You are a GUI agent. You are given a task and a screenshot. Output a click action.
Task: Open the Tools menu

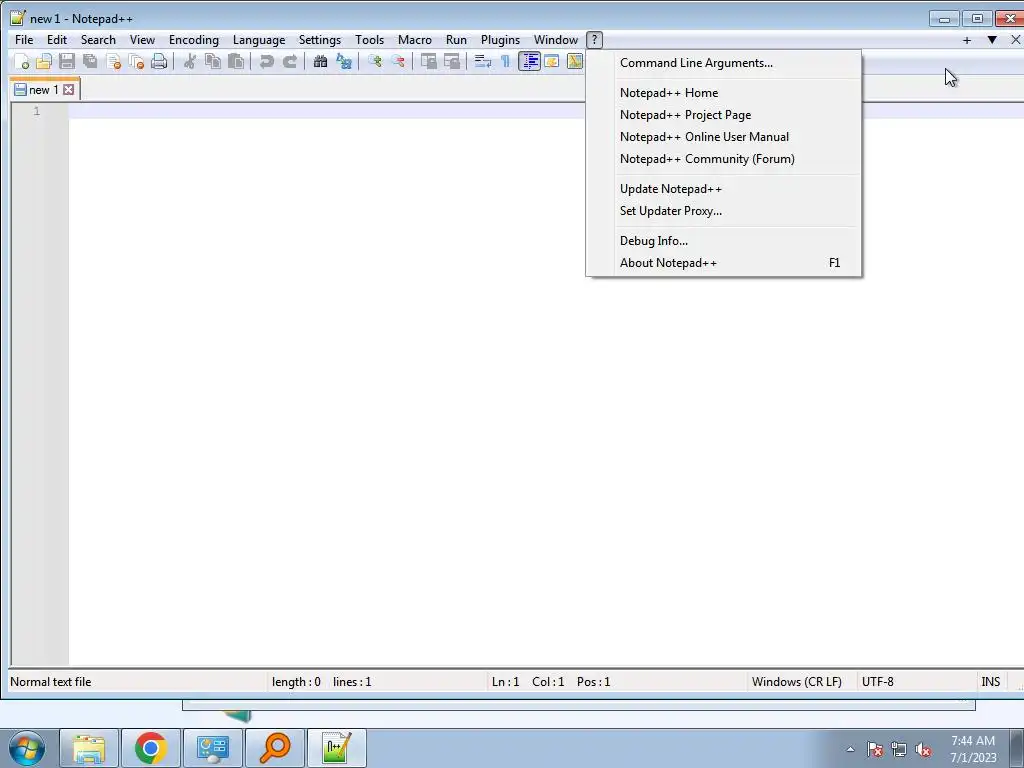point(369,40)
